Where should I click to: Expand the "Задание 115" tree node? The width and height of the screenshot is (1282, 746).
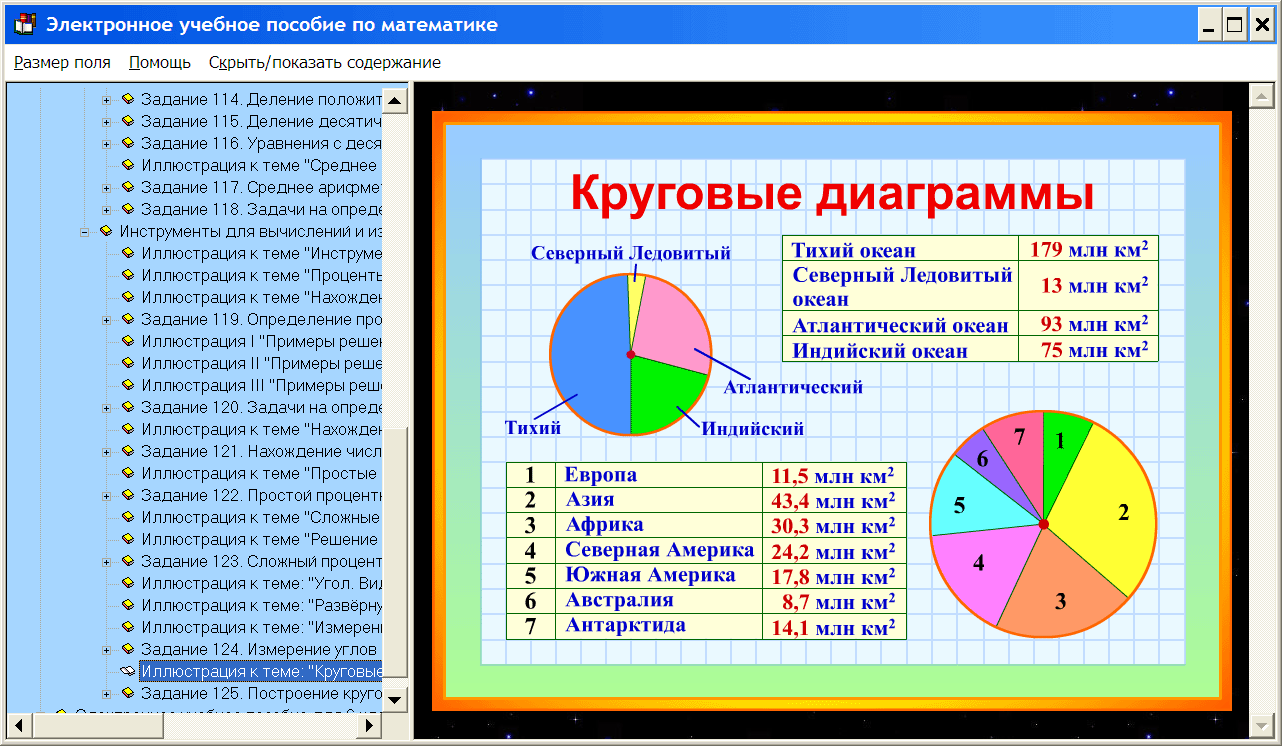(106, 120)
